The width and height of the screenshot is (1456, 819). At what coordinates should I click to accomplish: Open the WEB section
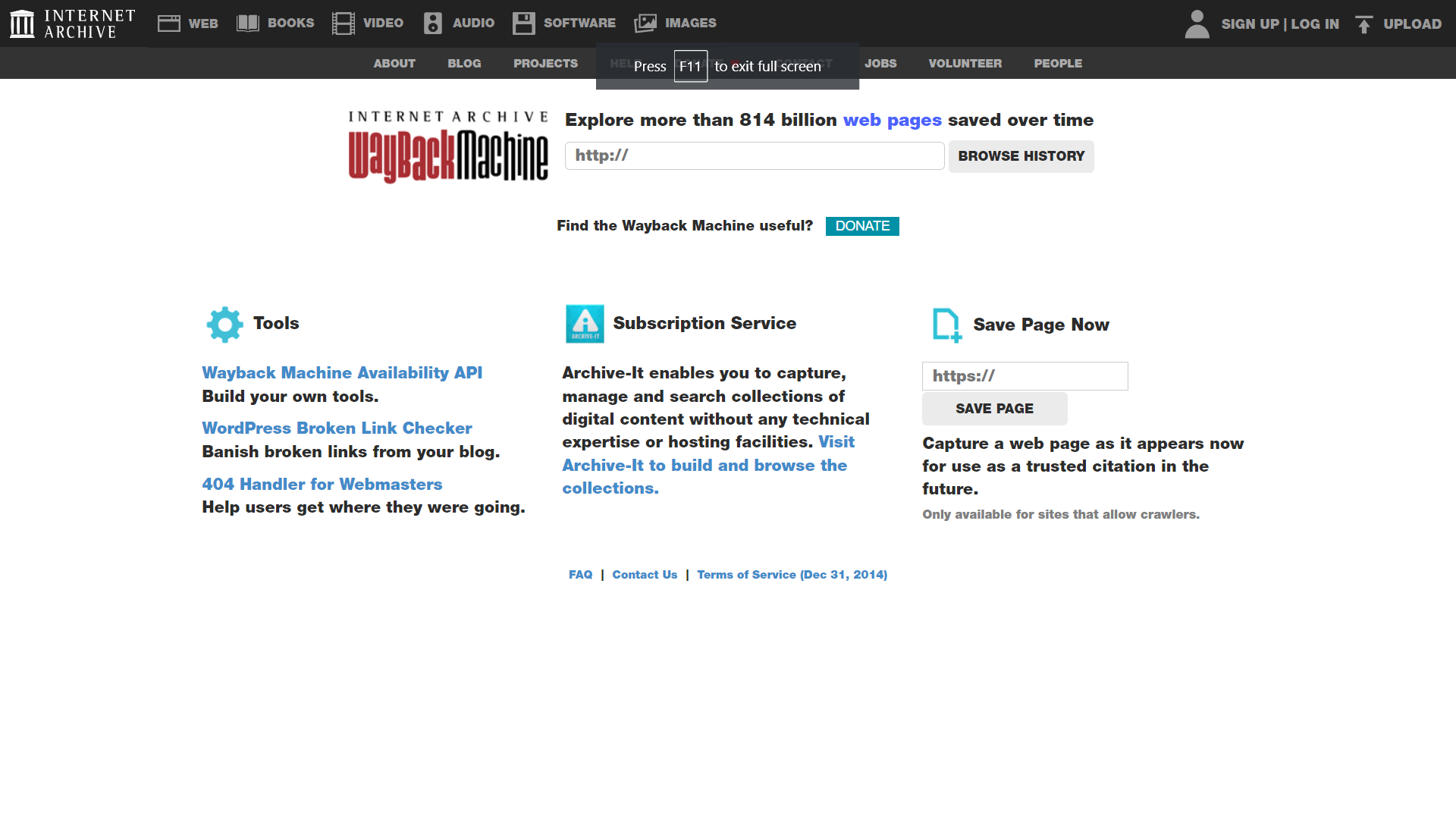(x=203, y=24)
